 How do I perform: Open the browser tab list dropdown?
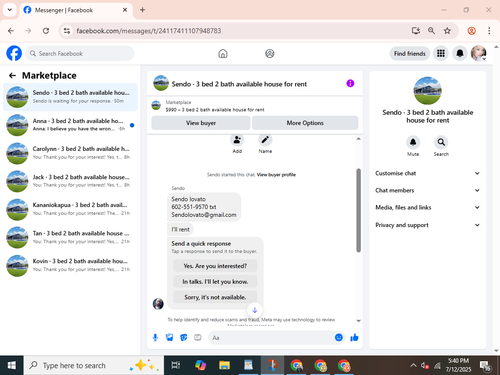[10, 10]
